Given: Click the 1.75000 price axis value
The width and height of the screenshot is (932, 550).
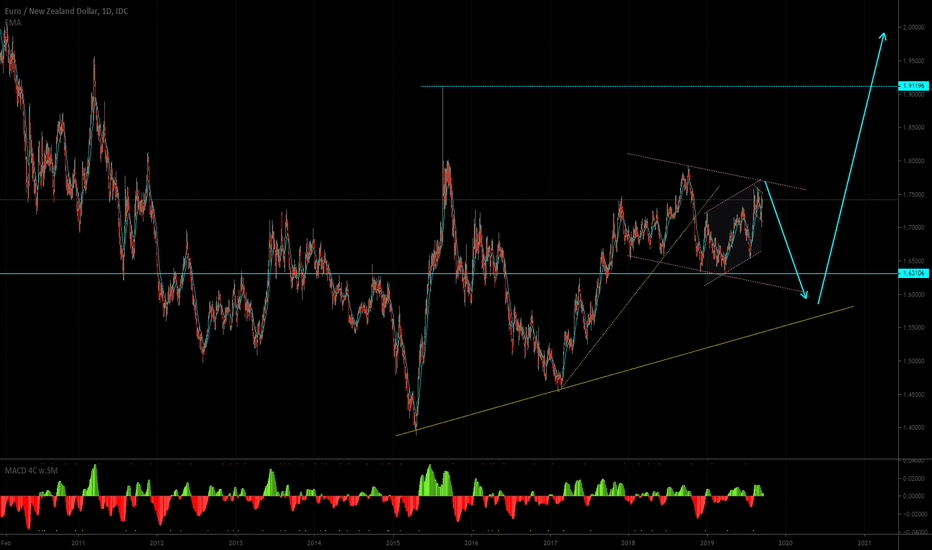Looking at the screenshot, I should click(x=914, y=194).
